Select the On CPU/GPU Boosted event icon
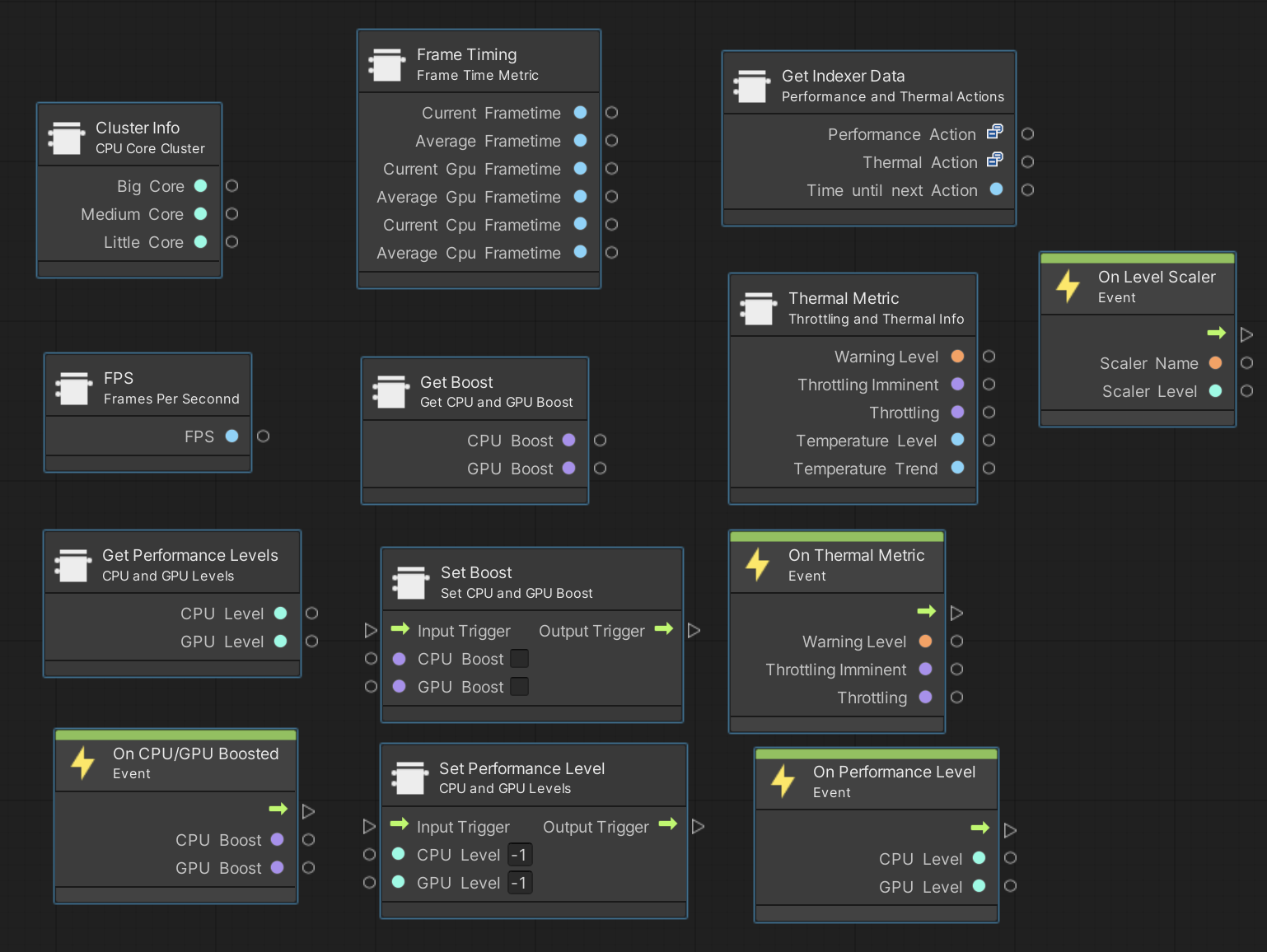1267x952 pixels. coord(81,763)
